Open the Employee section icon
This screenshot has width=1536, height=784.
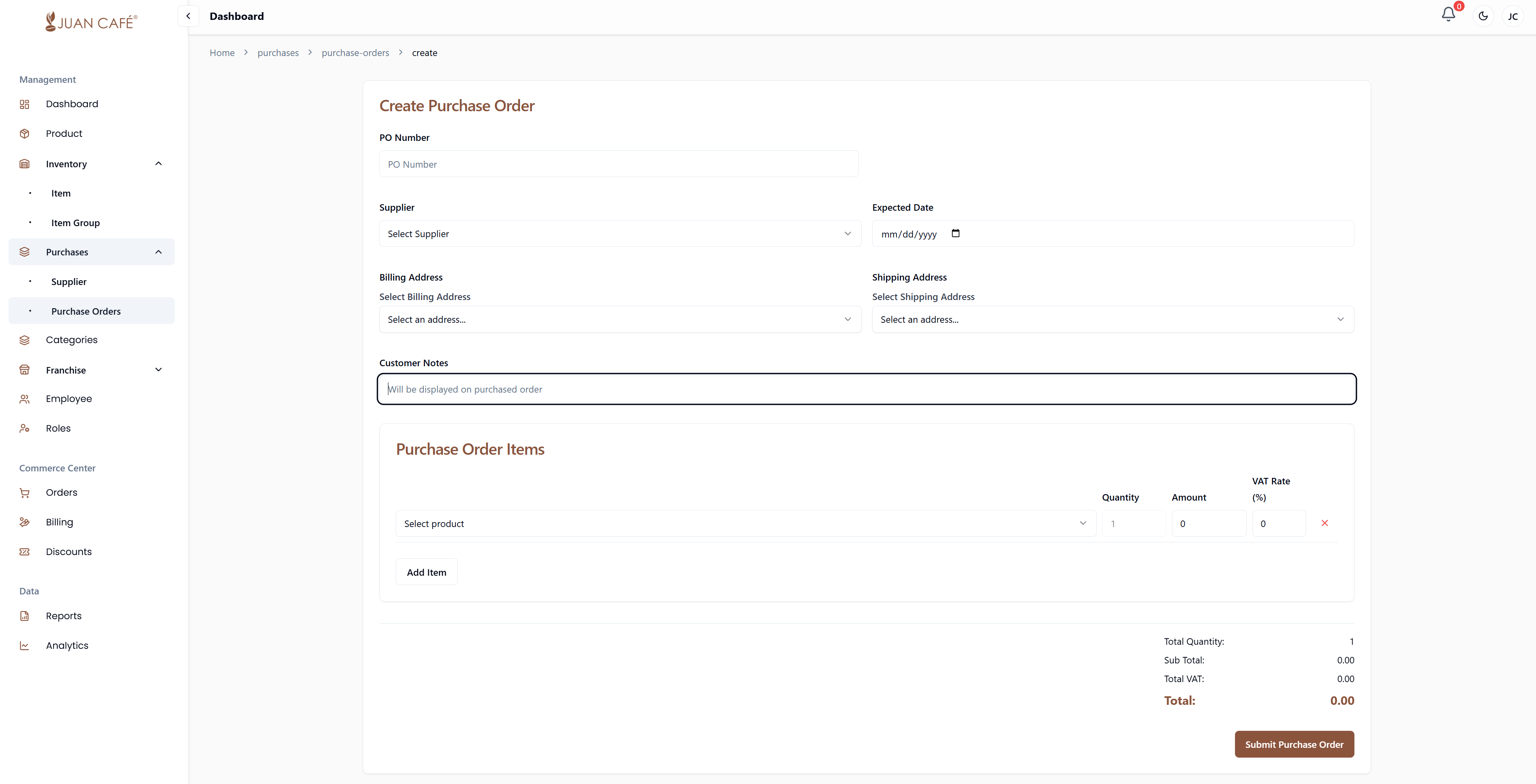click(x=24, y=399)
